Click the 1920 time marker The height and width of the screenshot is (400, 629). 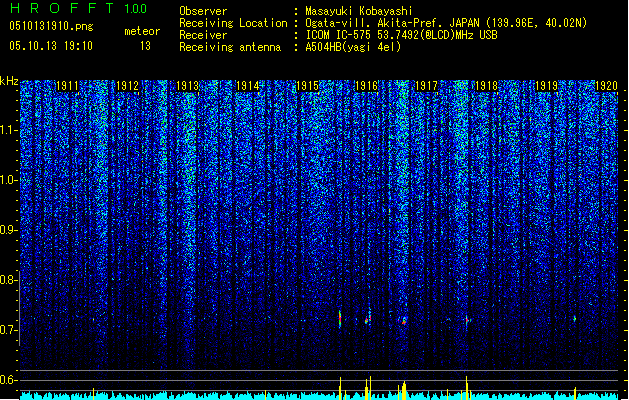click(x=606, y=86)
